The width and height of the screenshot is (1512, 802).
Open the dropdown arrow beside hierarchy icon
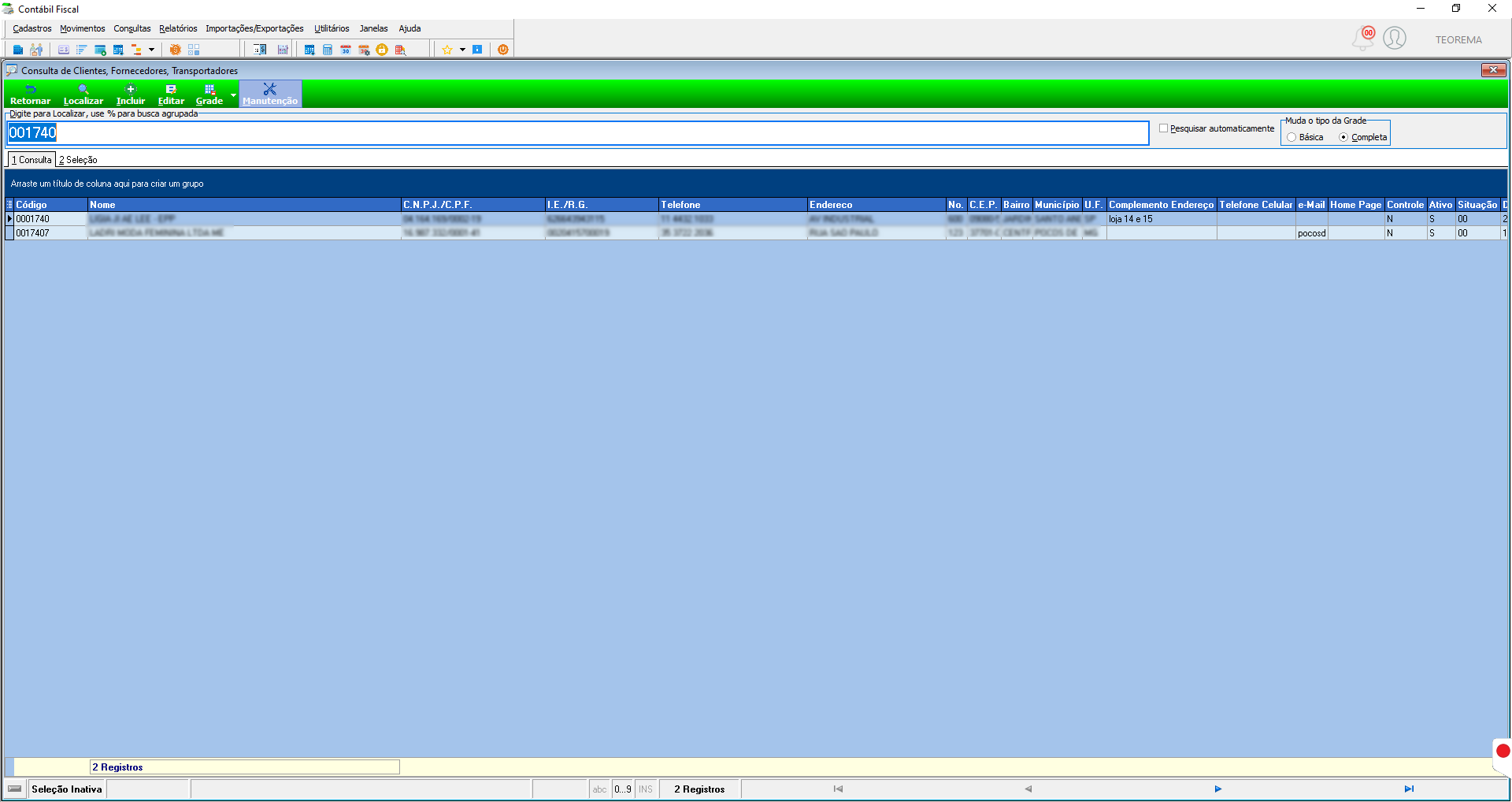pos(151,50)
